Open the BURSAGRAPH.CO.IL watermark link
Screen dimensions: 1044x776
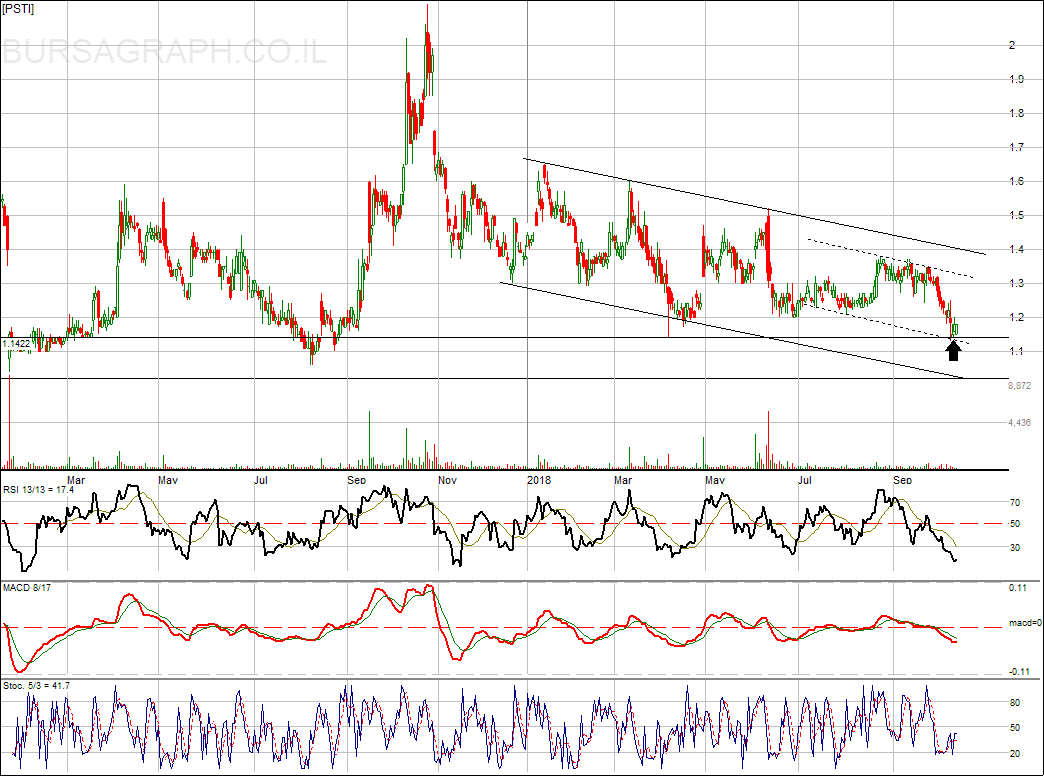[x=165, y=52]
